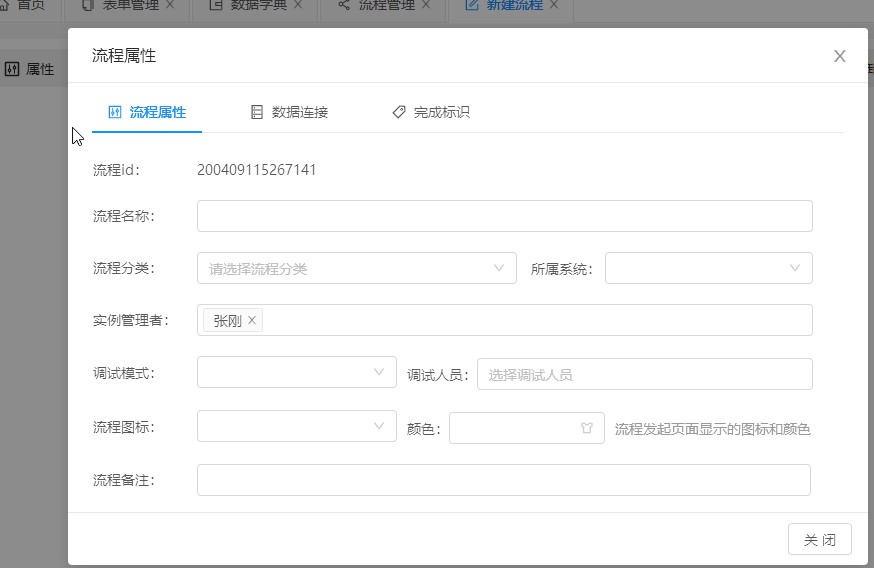Close the 流程管理 tab

[426, 5]
